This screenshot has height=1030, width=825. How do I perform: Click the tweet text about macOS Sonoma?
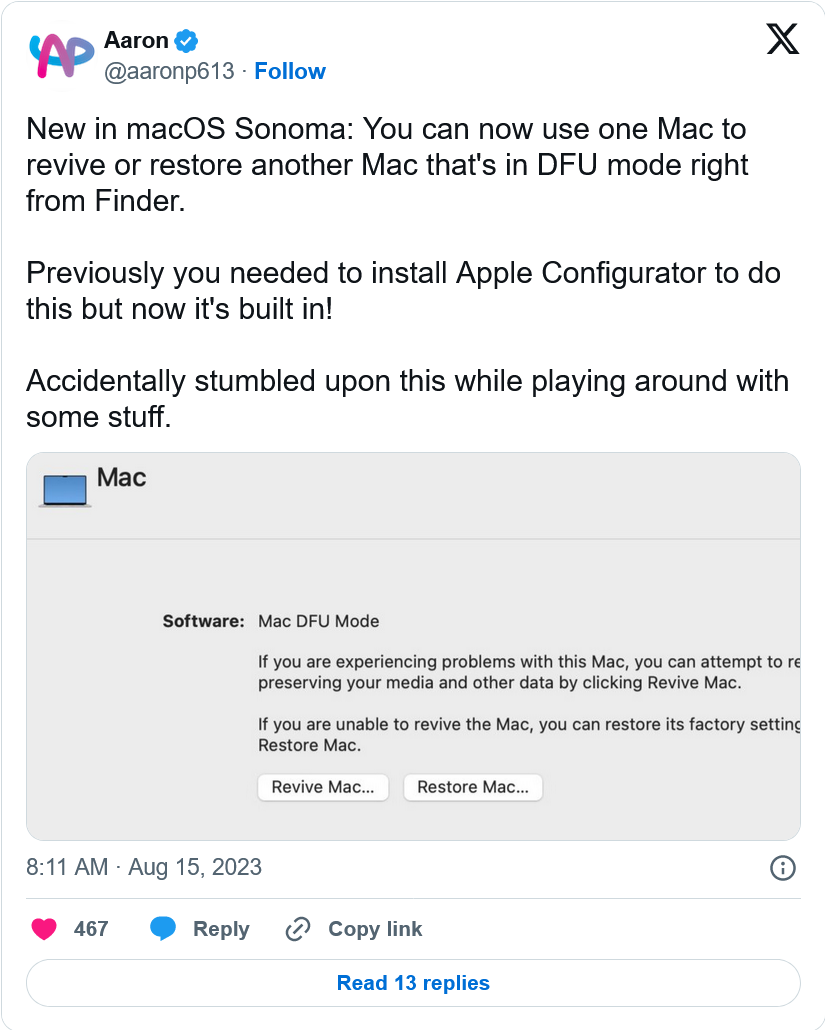pos(407,273)
